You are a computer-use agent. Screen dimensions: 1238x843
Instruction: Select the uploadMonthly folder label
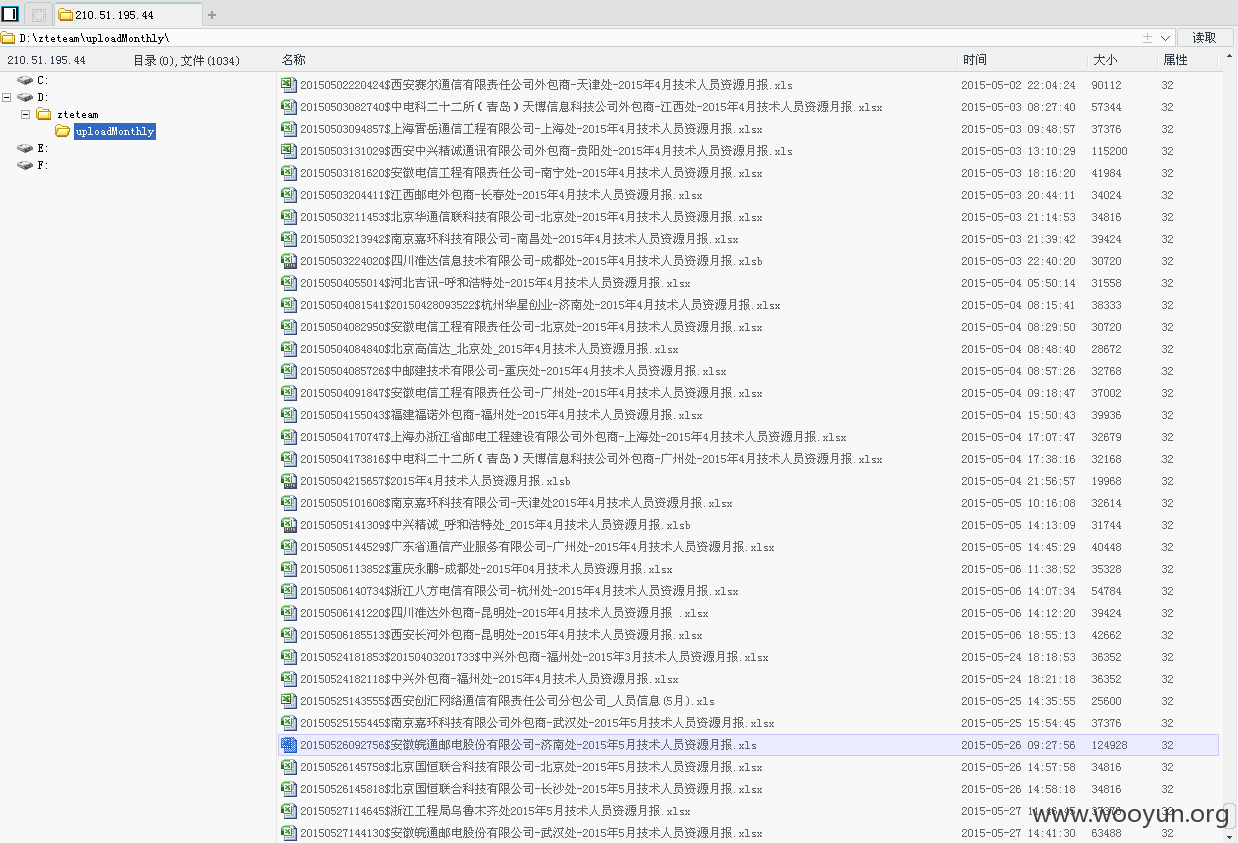(x=114, y=131)
